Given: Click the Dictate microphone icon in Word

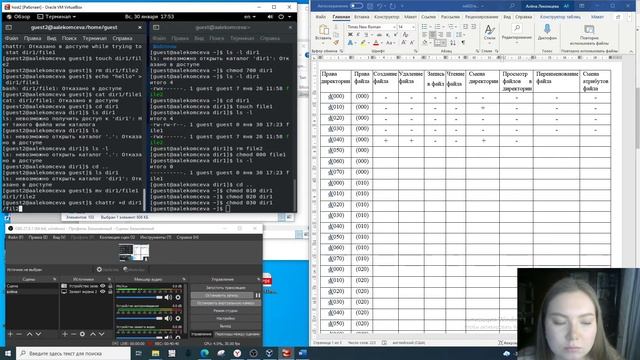Looking at the screenshot, I should tap(547, 29).
